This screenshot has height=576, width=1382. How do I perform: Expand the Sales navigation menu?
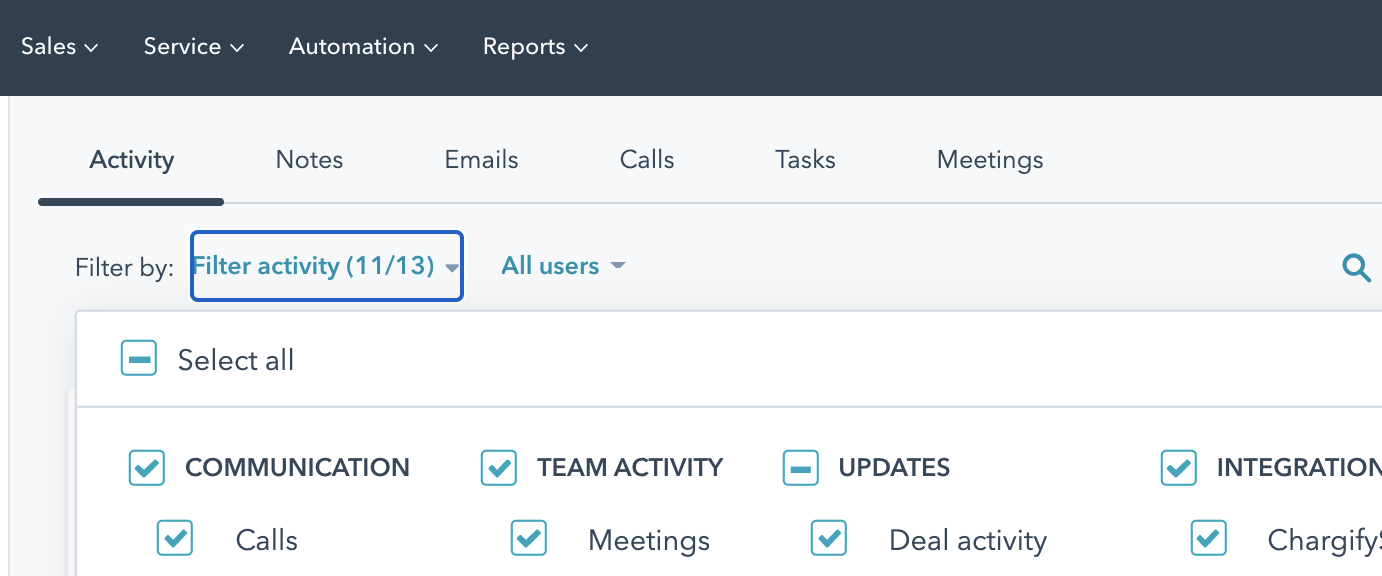click(59, 47)
